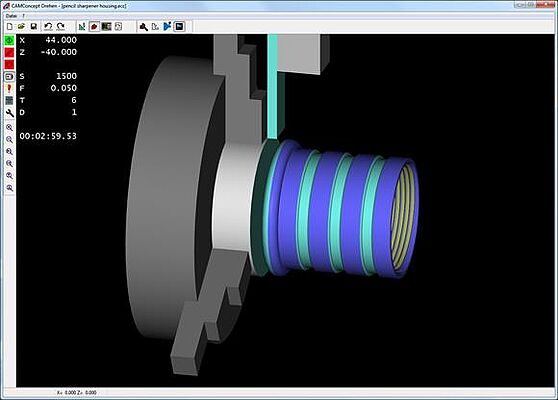Click the fifth magnifier icon in the sidebar

[10, 176]
